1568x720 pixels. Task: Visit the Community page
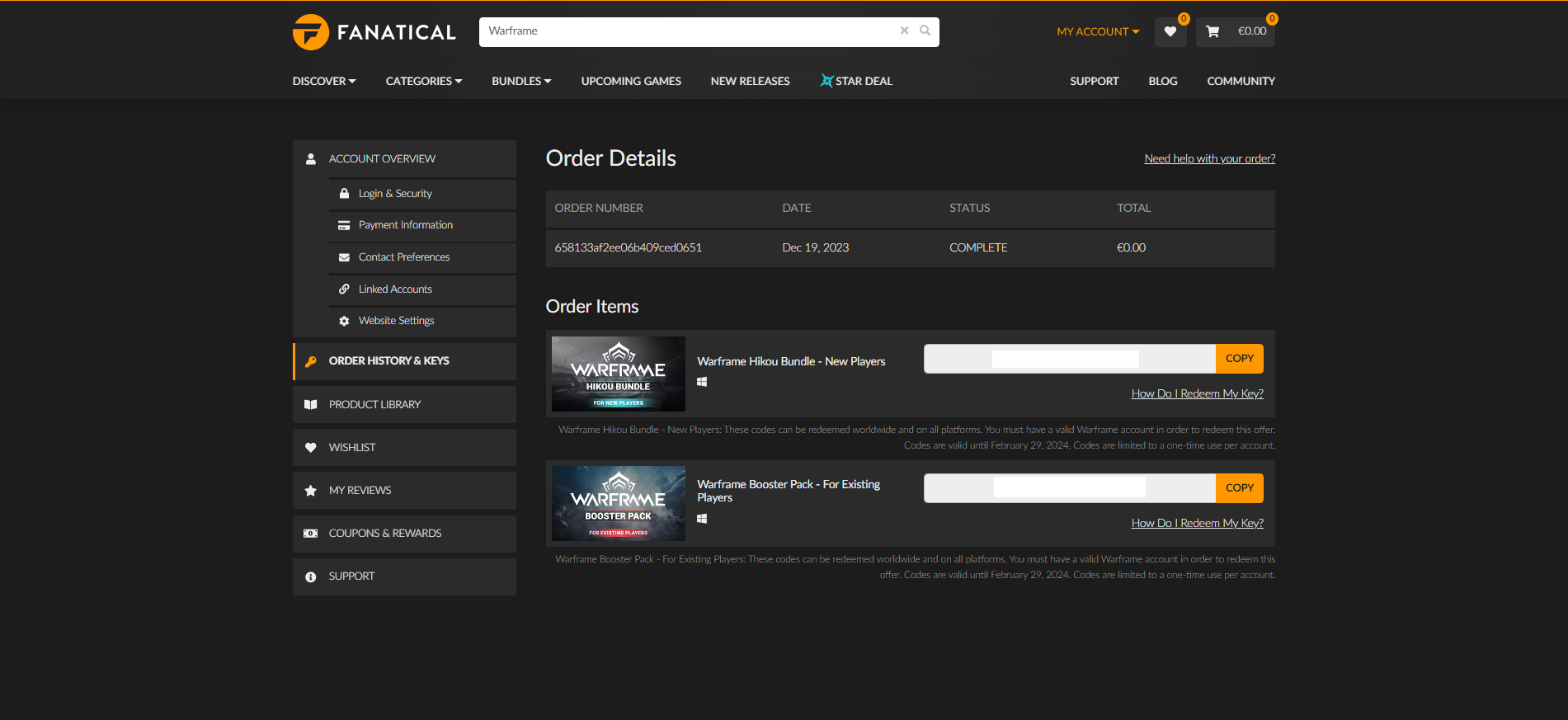[1241, 81]
